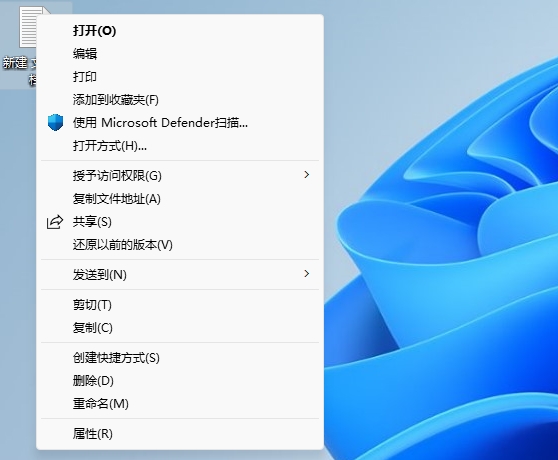The image size is (558, 460).
Task: Select 编辑 in the context menu
Action: click(x=180, y=54)
